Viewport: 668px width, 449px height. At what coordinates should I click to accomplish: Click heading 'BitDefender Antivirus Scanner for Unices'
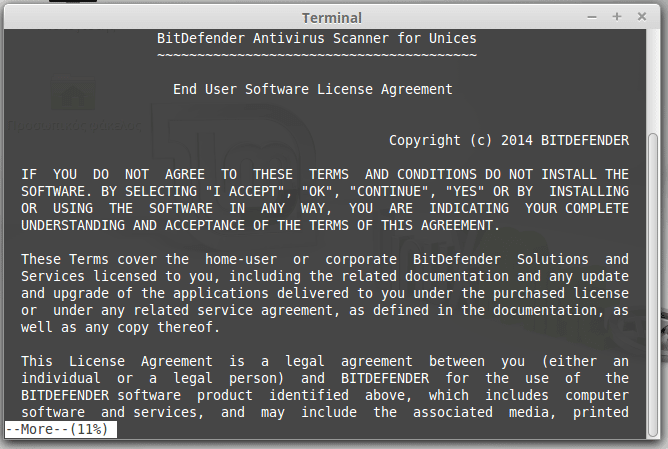point(317,38)
